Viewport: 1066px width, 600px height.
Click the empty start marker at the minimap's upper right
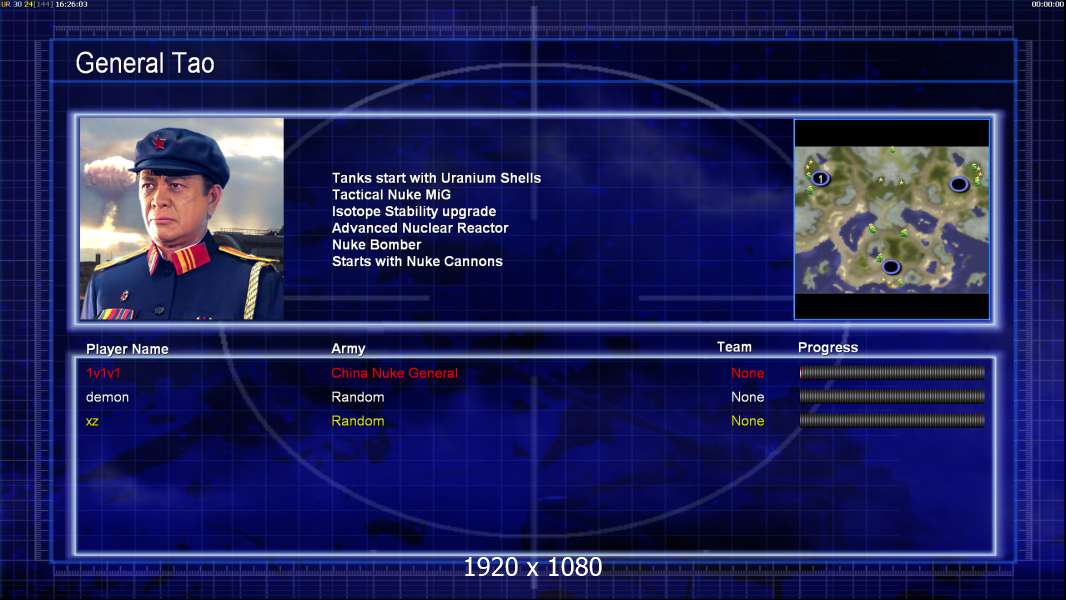pos(959,184)
